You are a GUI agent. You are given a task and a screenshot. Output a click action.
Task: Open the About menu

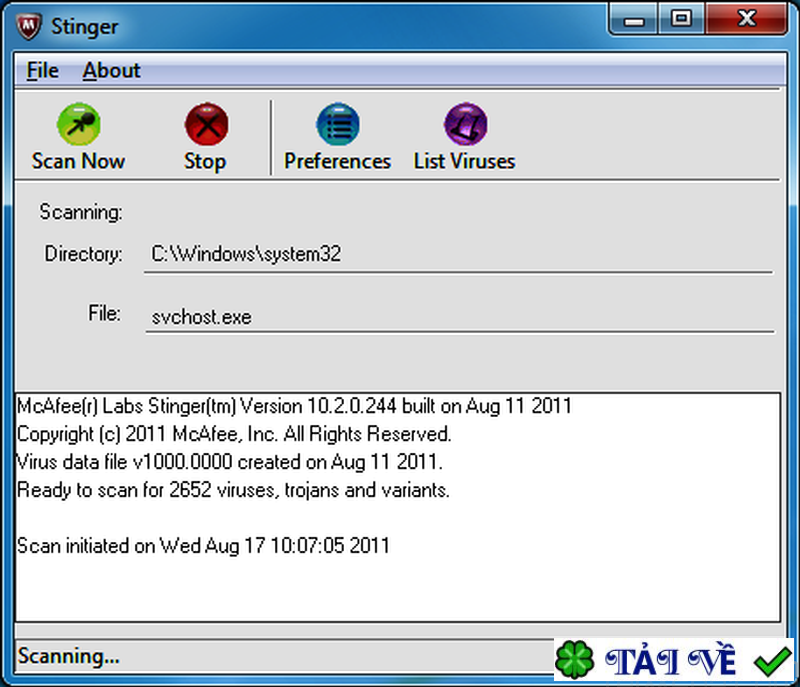(x=110, y=70)
